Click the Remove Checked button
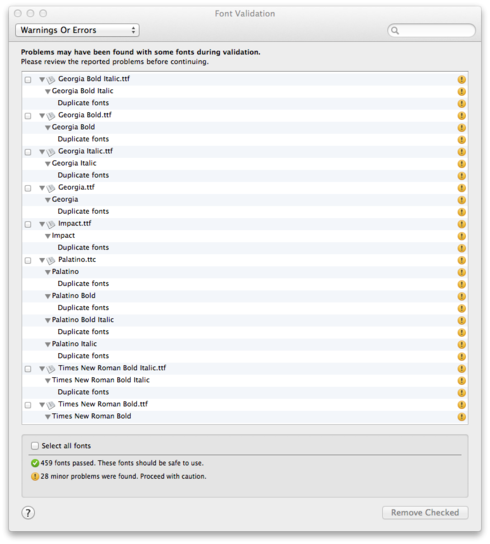Viewport: 490px width, 544px height. [x=425, y=512]
